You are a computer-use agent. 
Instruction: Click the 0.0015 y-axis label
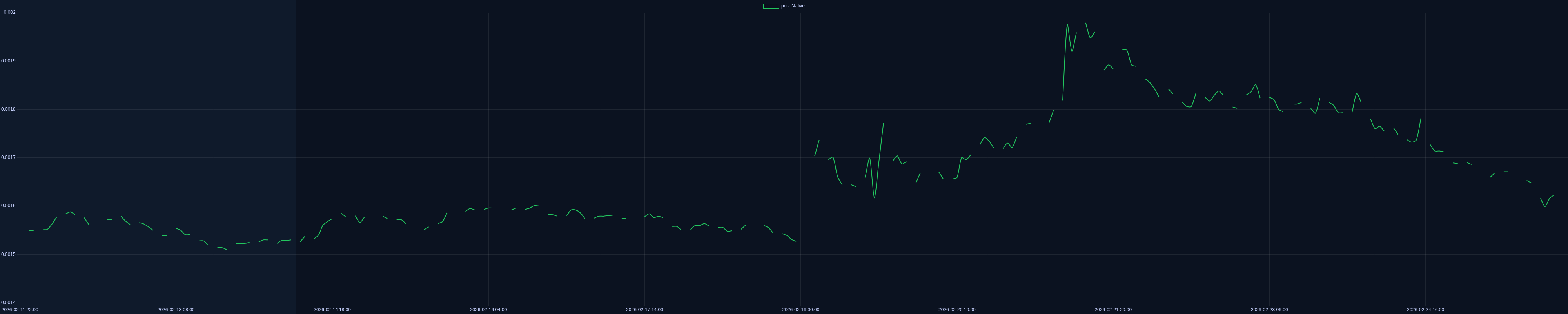point(9,254)
